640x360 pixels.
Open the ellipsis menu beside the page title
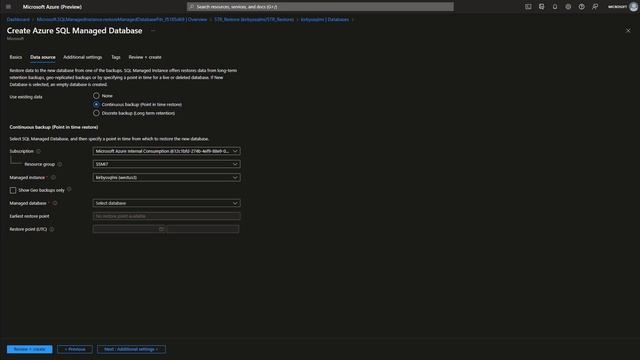click(153, 31)
